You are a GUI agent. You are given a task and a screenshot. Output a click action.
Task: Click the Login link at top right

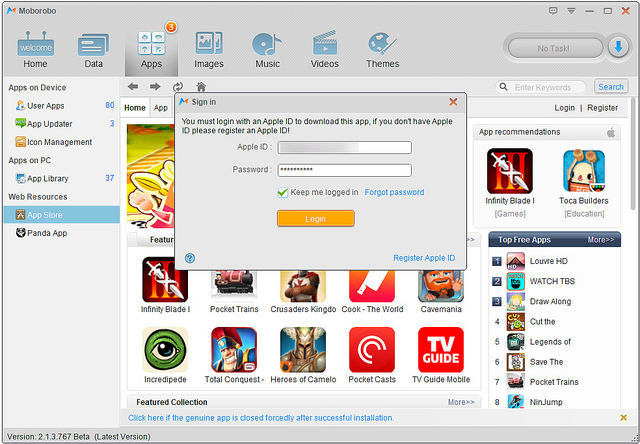(x=564, y=108)
